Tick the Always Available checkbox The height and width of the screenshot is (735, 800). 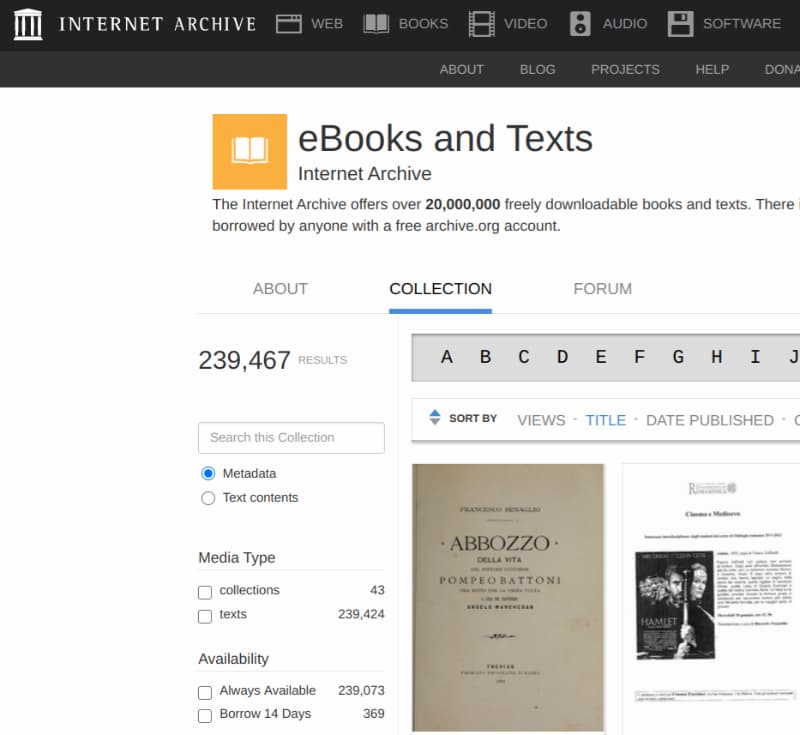click(205, 692)
